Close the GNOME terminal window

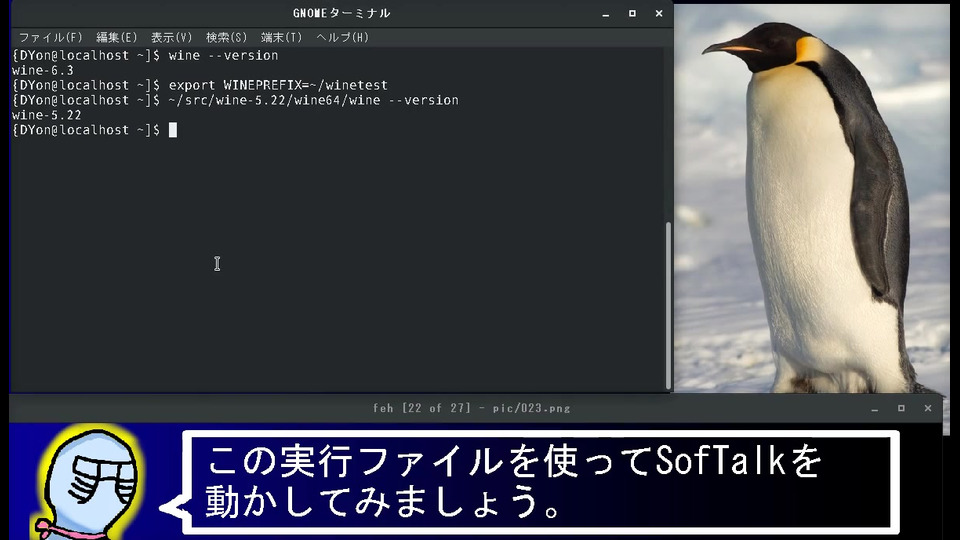(x=659, y=13)
